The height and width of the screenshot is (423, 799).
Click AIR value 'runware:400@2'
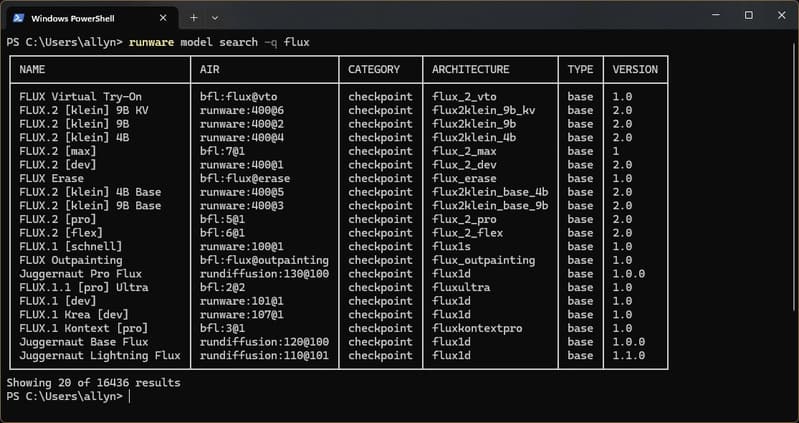coord(242,124)
